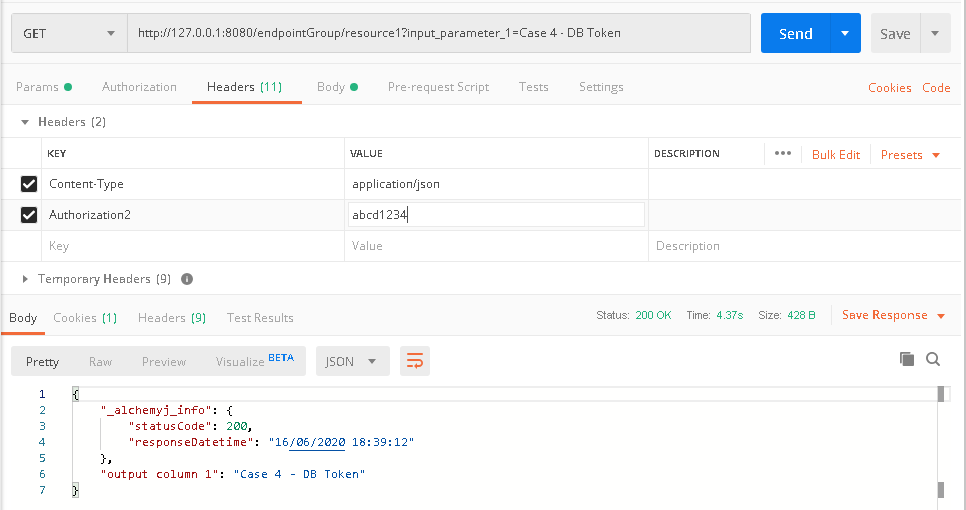Collapse the Headers (2) section
Image resolution: width=966 pixels, height=510 pixels.
coord(26,122)
